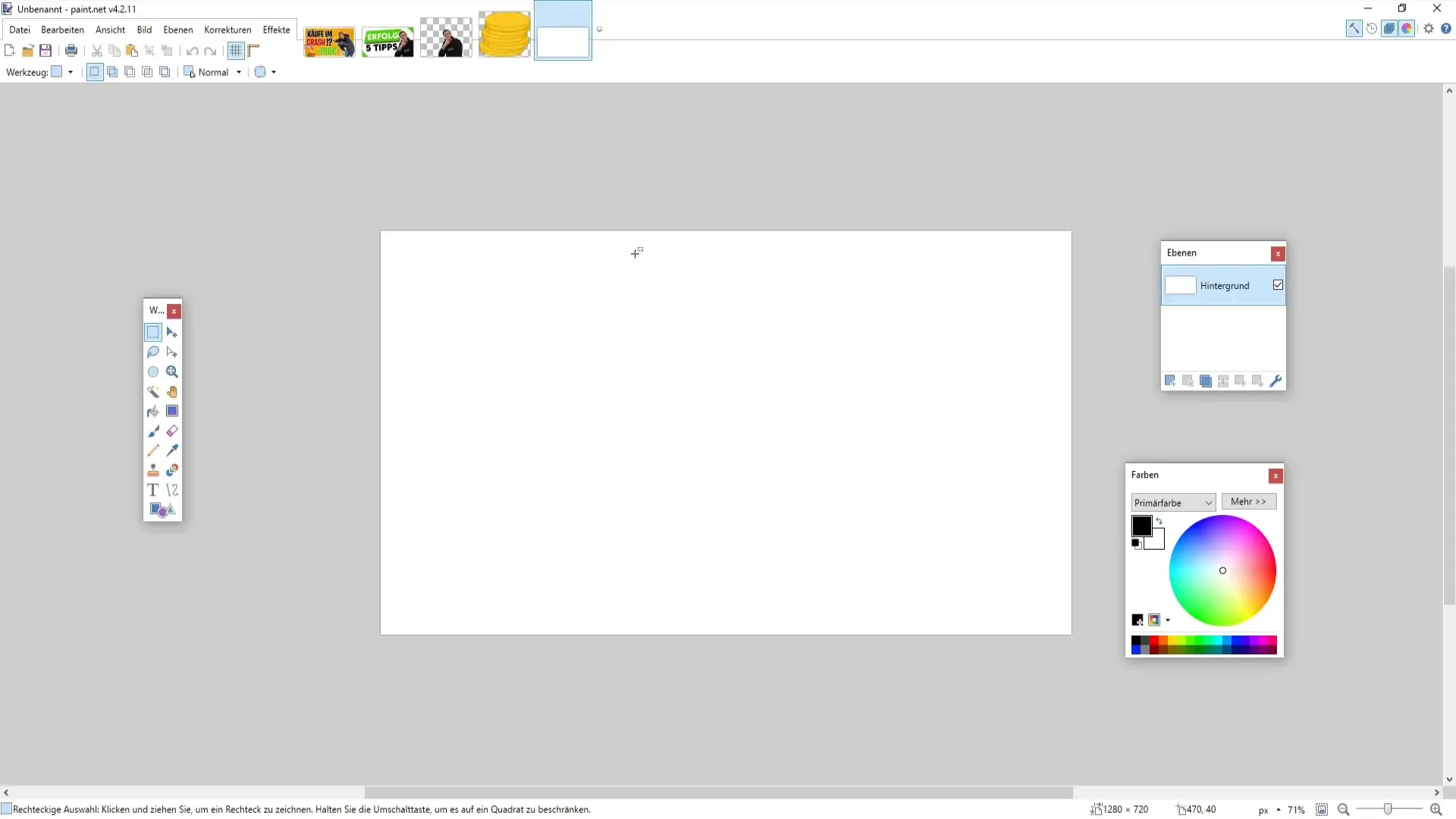
Task: Select the Color Picker eyedropper tool
Action: (172, 450)
